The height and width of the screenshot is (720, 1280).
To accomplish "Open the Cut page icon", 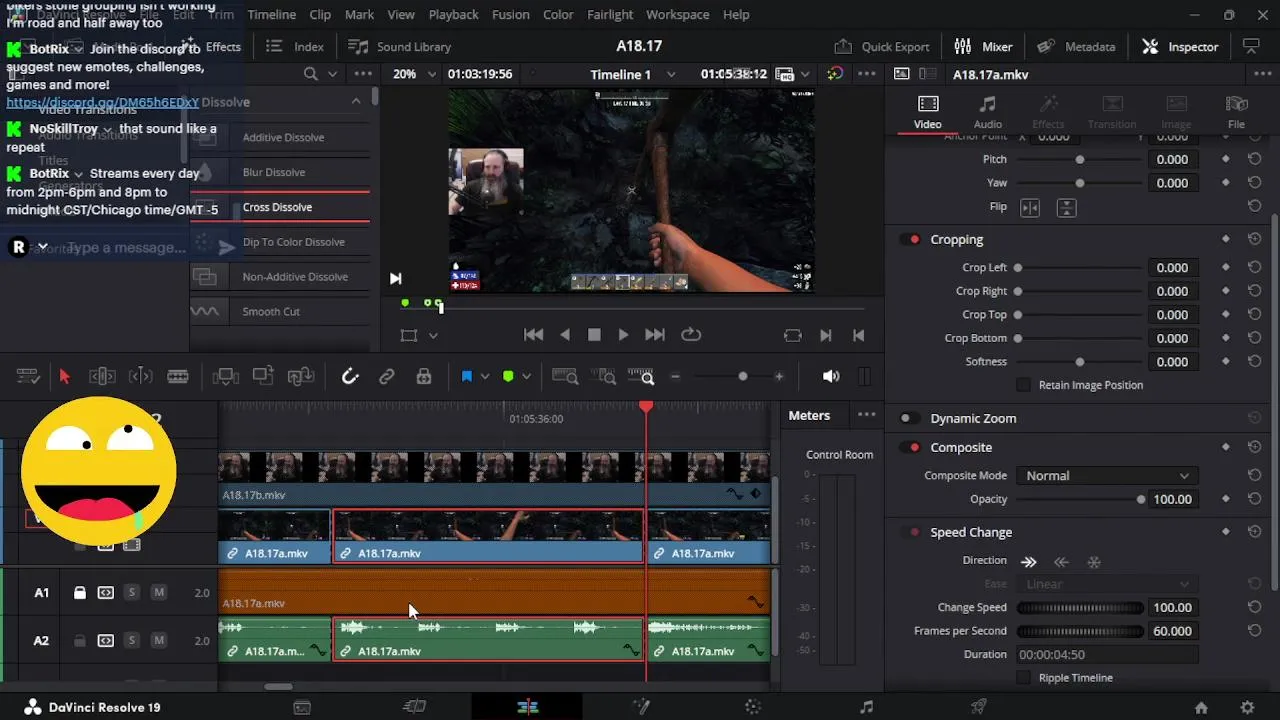I will click(x=414, y=707).
